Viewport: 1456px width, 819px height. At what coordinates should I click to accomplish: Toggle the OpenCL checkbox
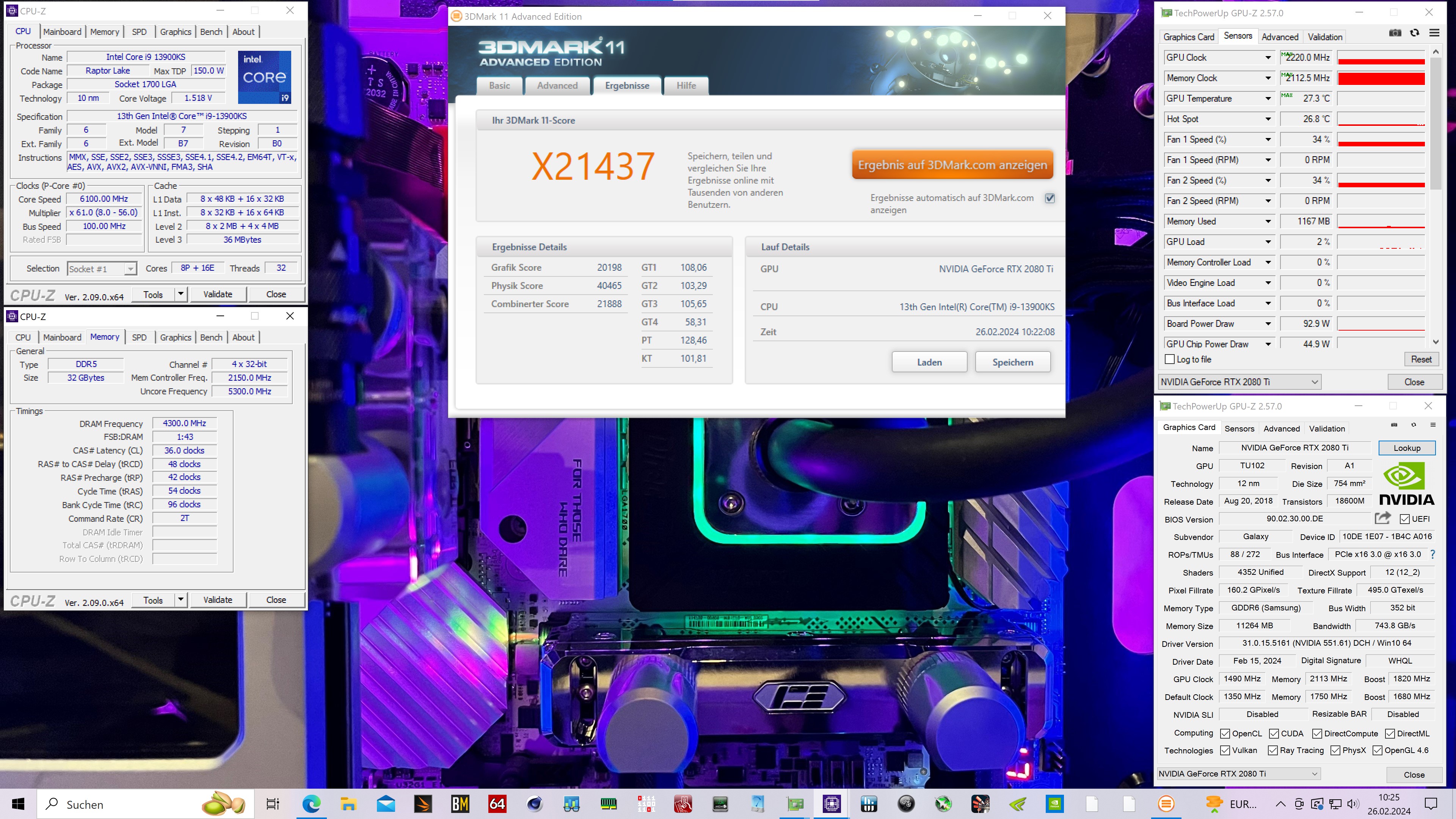tap(1225, 734)
